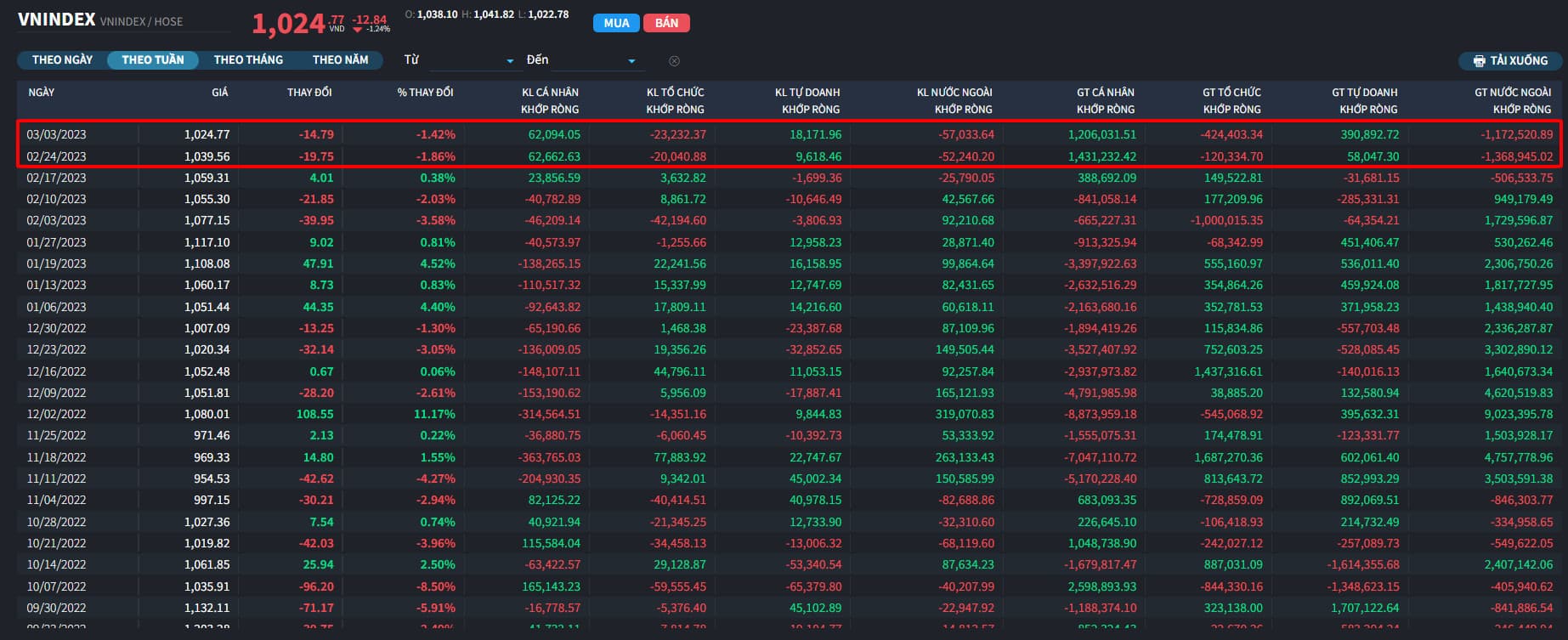Open the Từ start date dropdown

(x=473, y=60)
